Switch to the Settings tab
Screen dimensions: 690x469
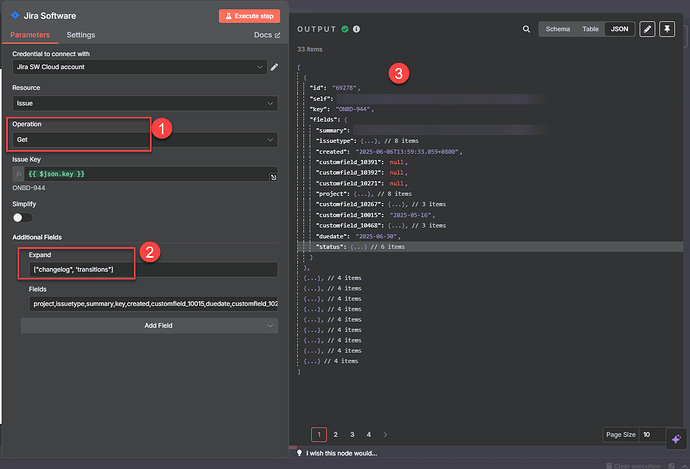coord(81,35)
